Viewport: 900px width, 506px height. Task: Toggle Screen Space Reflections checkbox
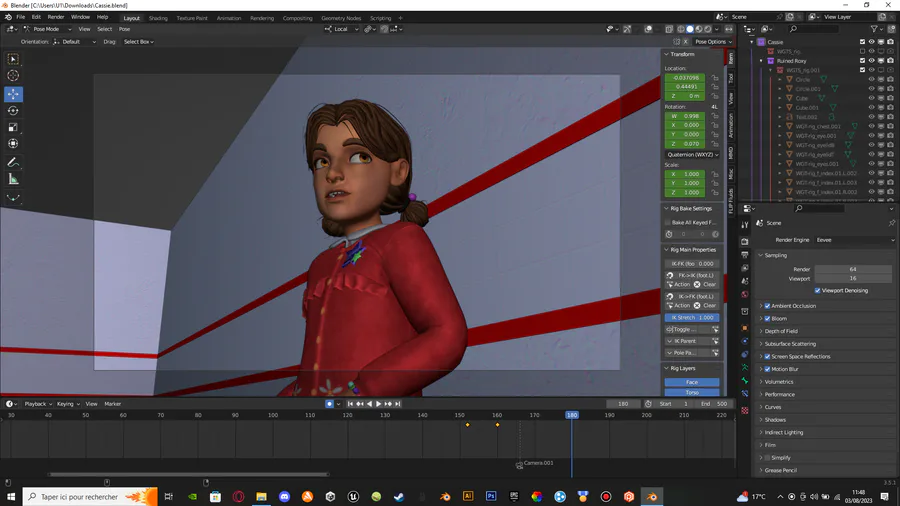tap(767, 356)
